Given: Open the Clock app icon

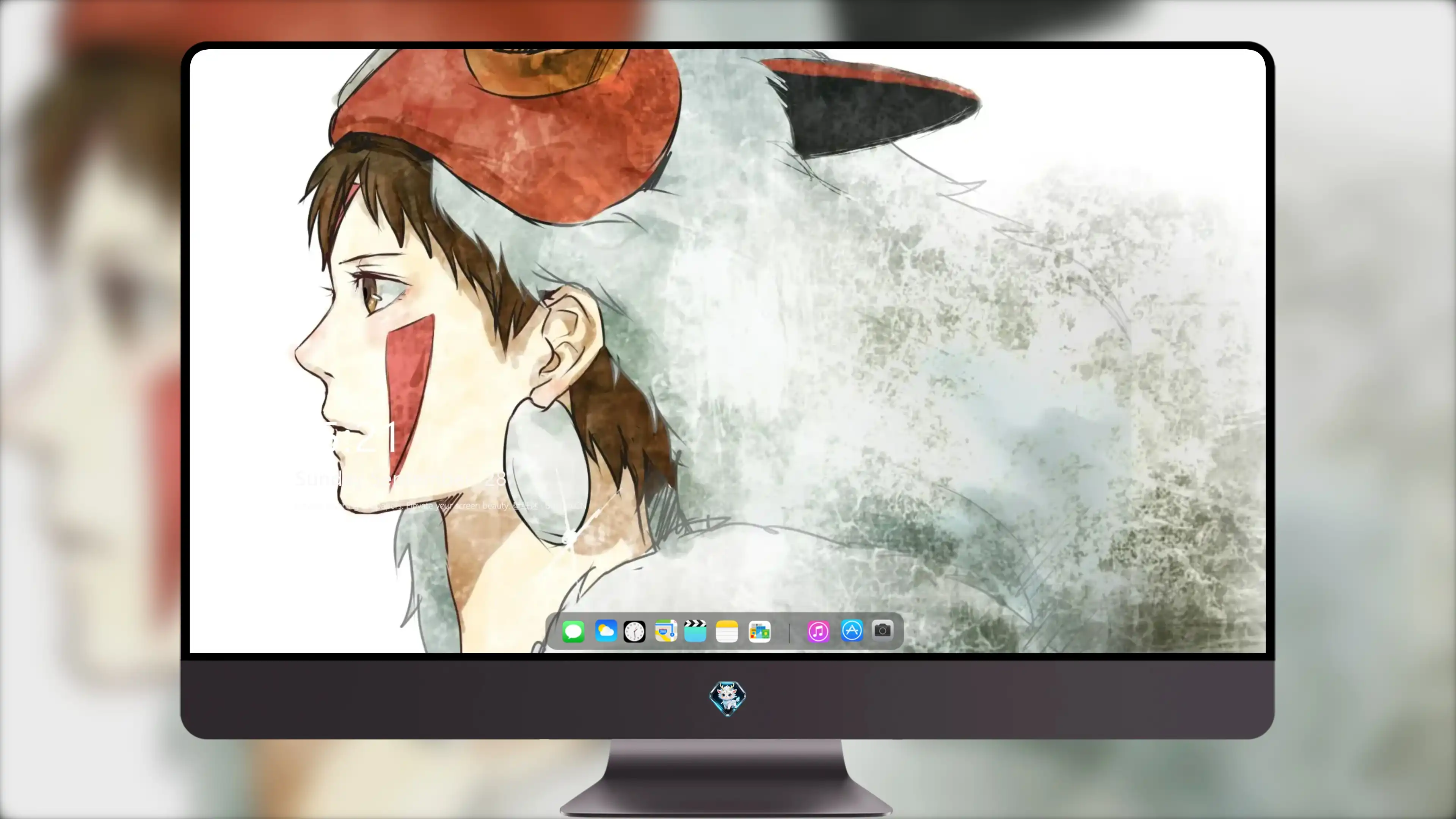Looking at the screenshot, I should click(634, 631).
